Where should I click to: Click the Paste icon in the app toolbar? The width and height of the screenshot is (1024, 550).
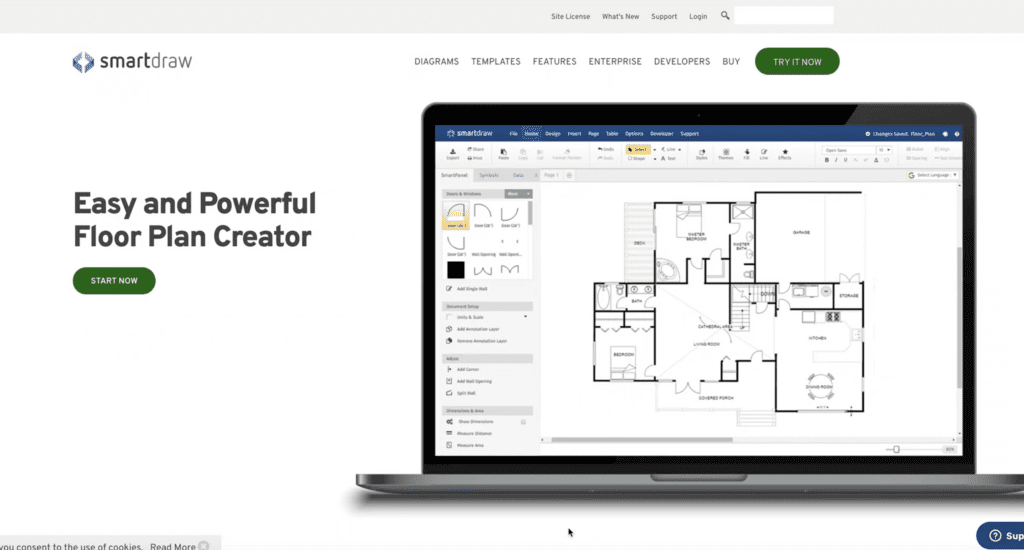tap(504, 154)
